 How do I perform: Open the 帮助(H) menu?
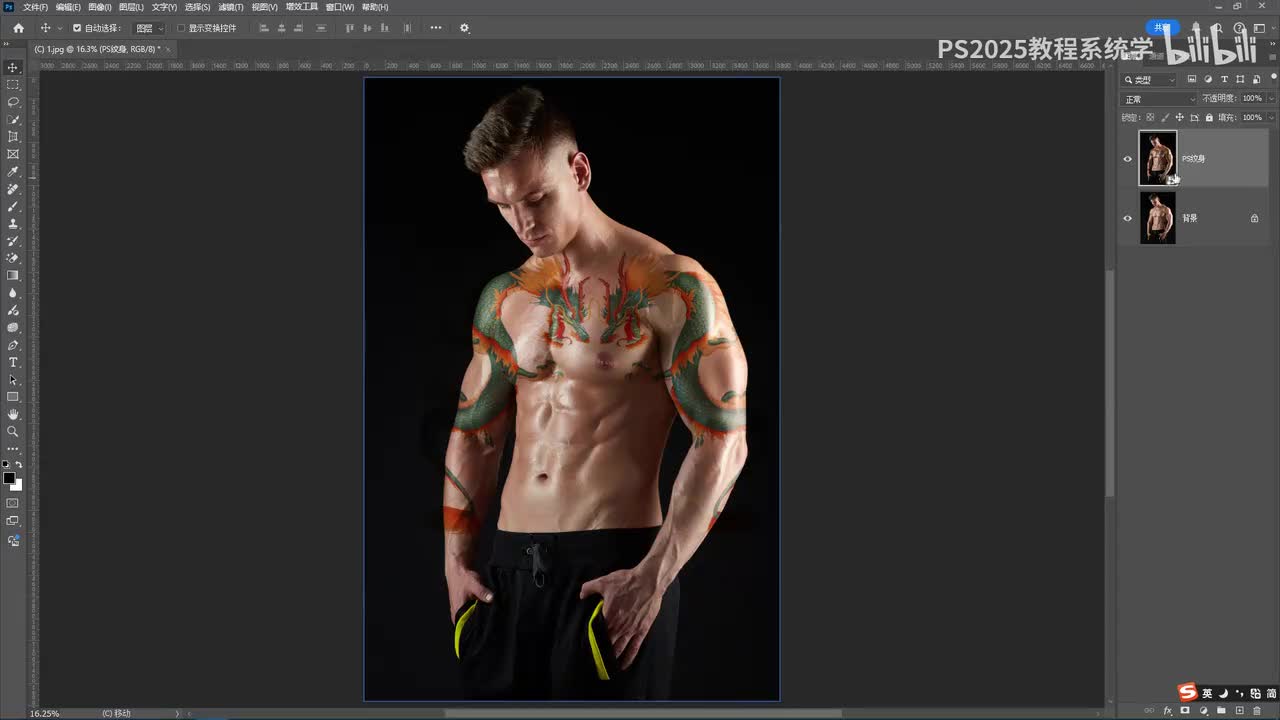click(x=375, y=7)
